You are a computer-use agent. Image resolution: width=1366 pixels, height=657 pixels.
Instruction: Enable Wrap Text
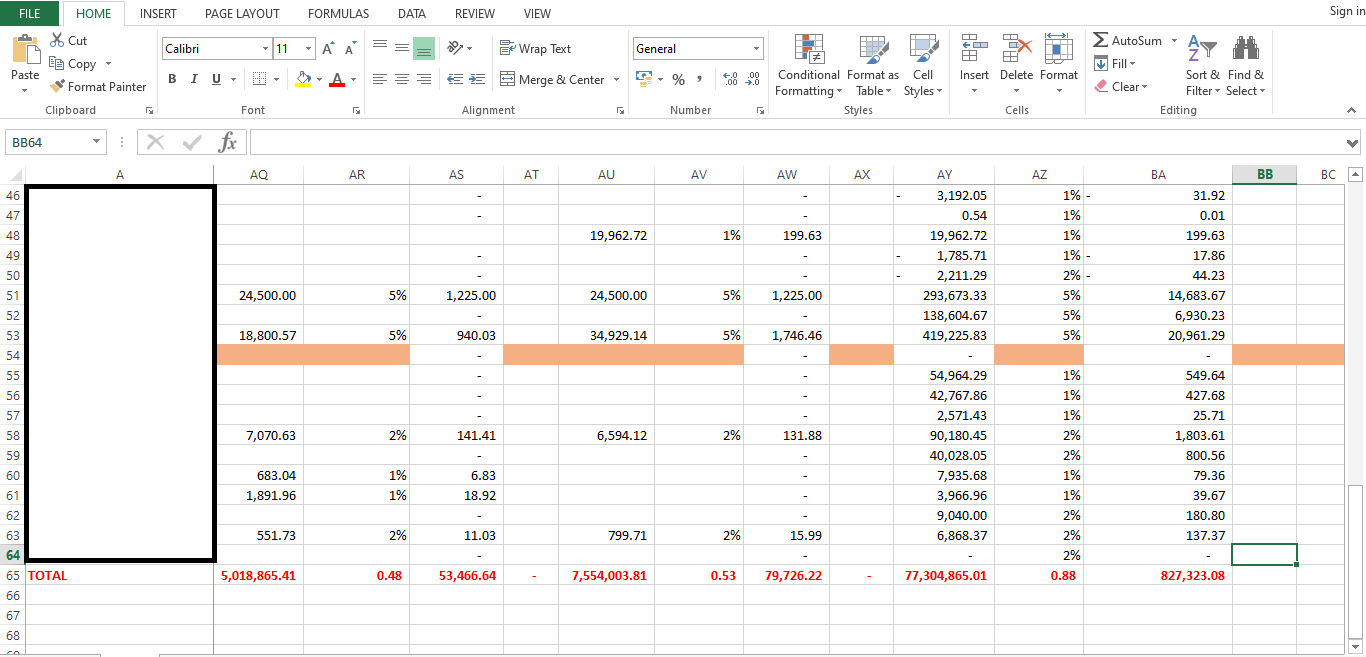(536, 48)
